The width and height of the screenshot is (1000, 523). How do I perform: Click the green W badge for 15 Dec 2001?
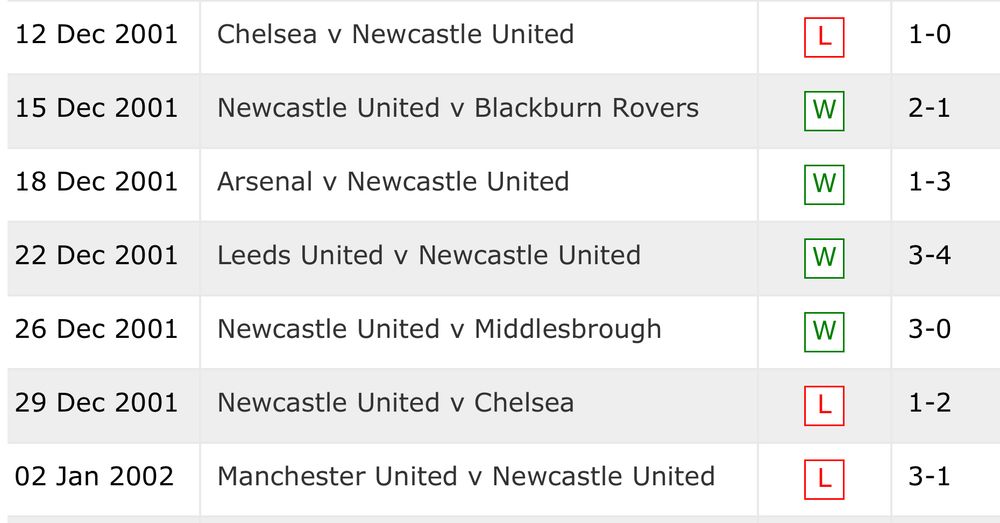click(824, 110)
